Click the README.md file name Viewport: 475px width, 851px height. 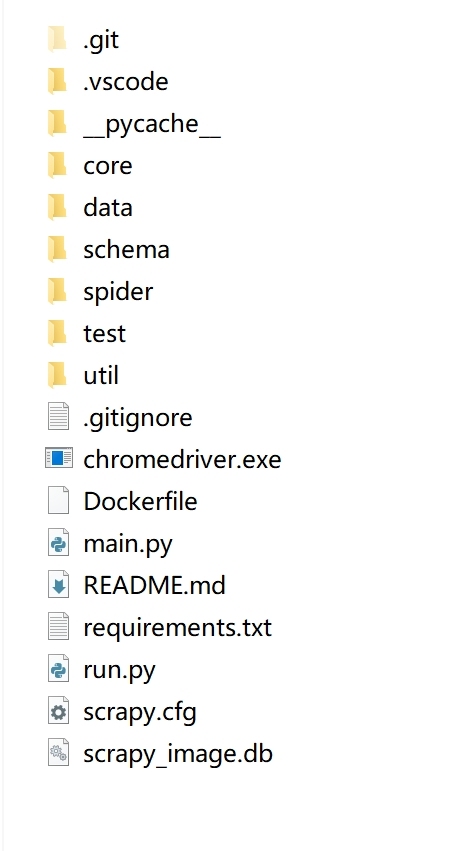155,585
